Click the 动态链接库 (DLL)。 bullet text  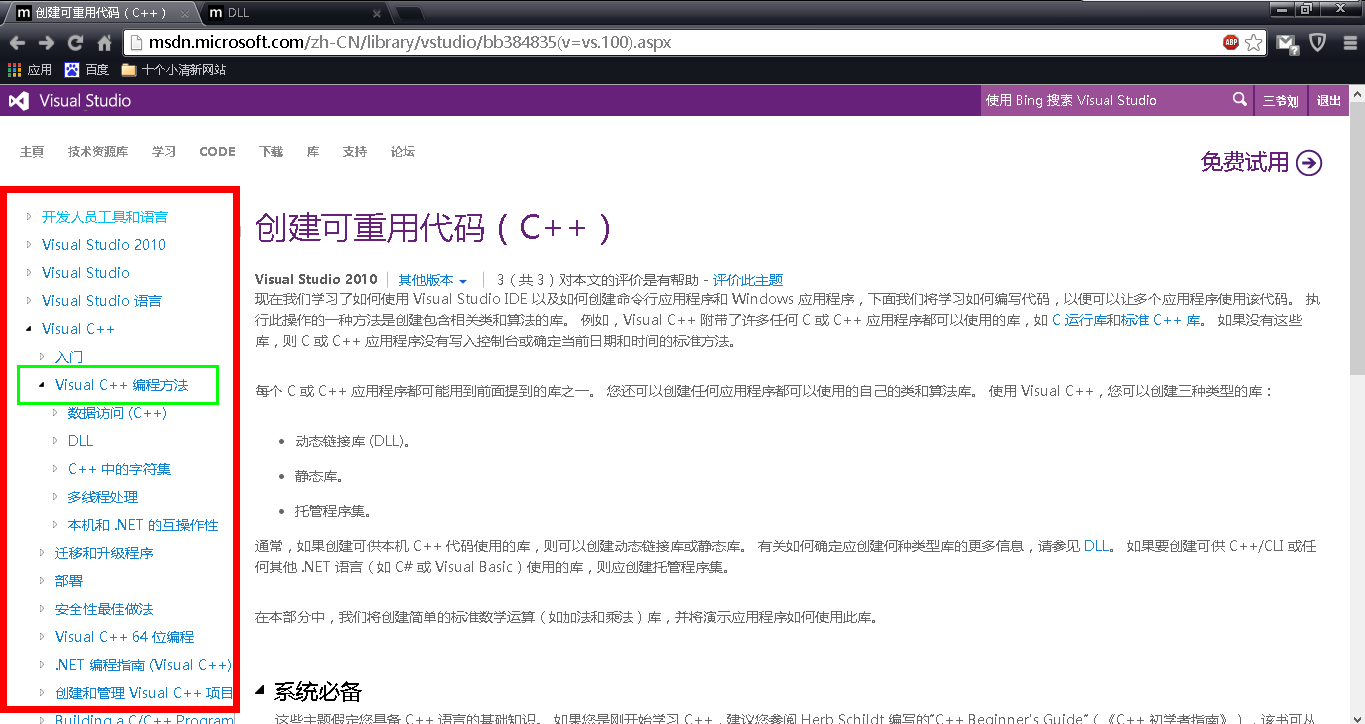pyautogui.click(x=353, y=441)
